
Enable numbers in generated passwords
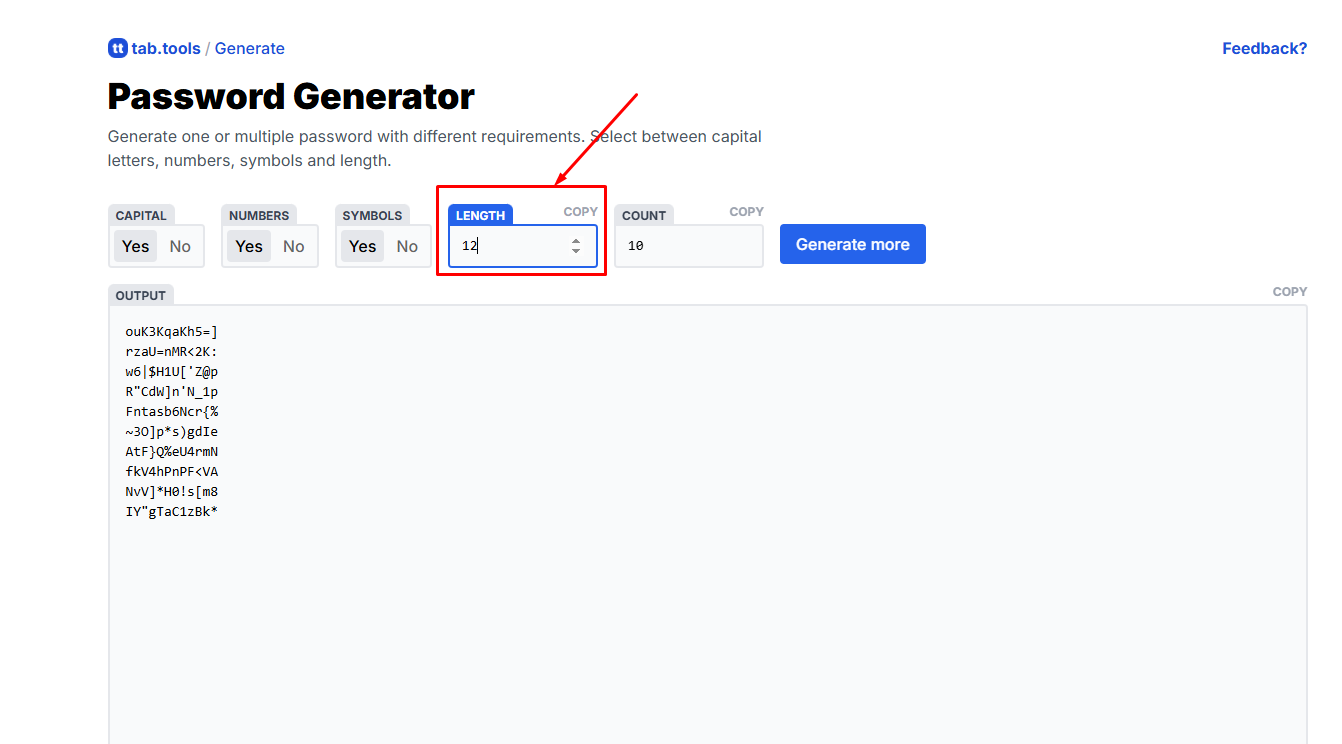[248, 246]
